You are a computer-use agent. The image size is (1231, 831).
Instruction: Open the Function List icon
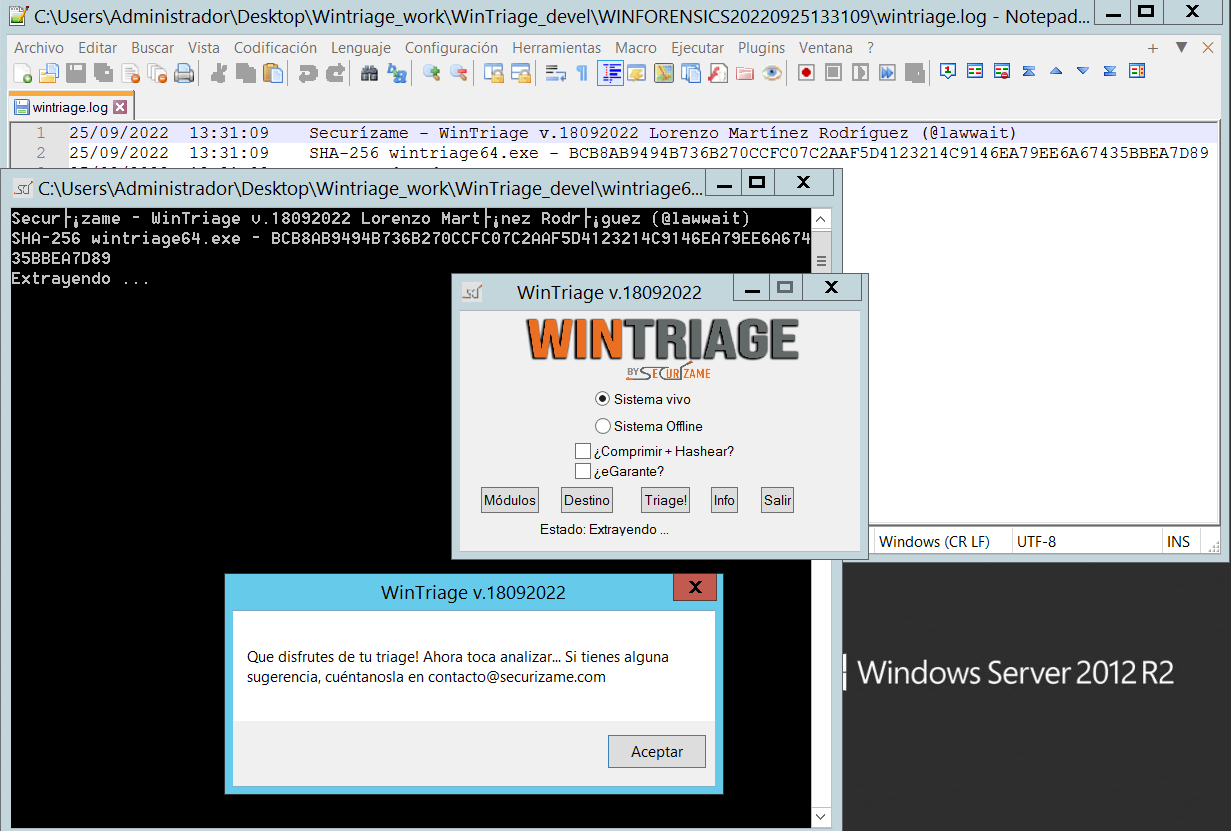[x=718, y=72]
